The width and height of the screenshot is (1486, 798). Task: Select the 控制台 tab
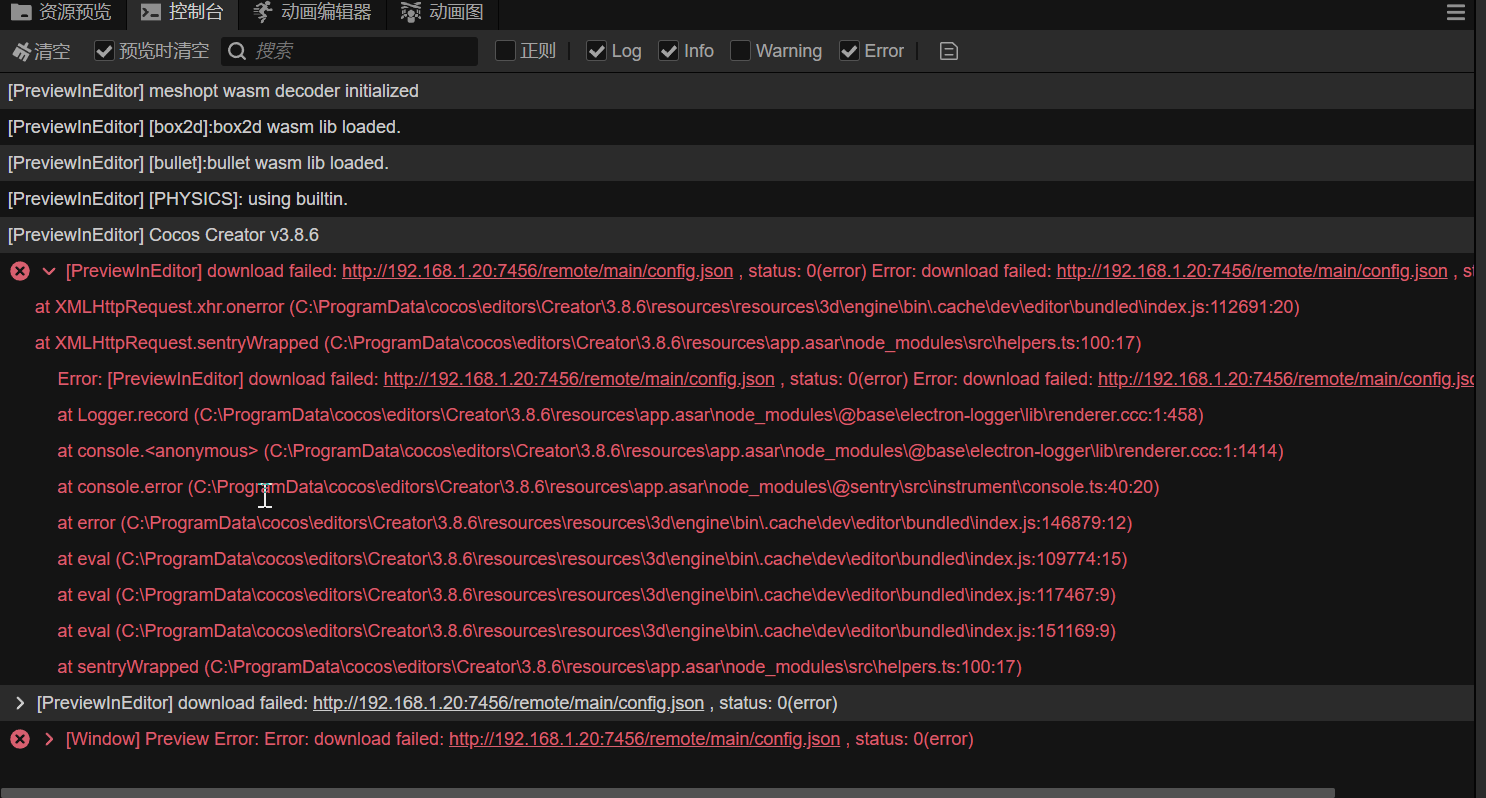coord(182,13)
